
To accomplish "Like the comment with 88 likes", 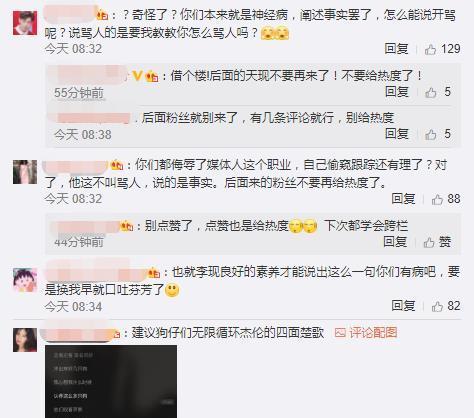I will [x=446, y=199].
